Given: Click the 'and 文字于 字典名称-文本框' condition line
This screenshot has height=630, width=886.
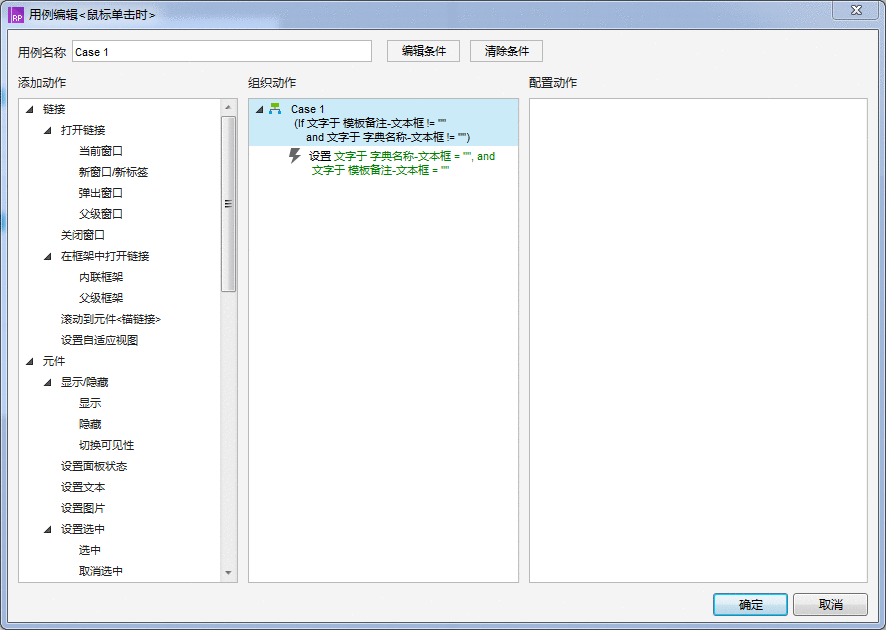Looking at the screenshot, I should point(388,137).
